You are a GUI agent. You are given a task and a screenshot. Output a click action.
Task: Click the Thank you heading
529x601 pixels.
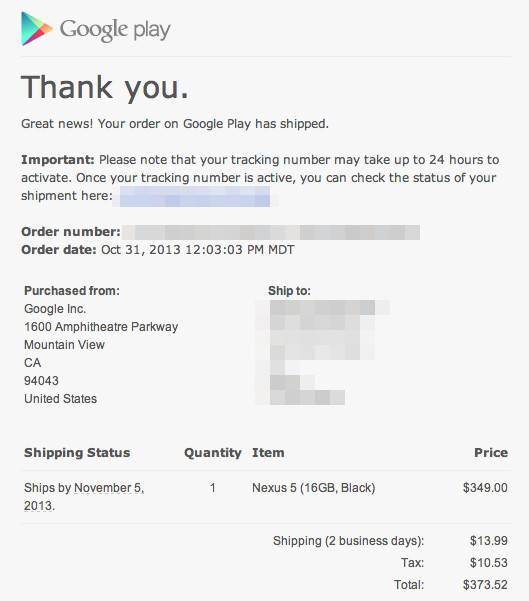tap(105, 88)
